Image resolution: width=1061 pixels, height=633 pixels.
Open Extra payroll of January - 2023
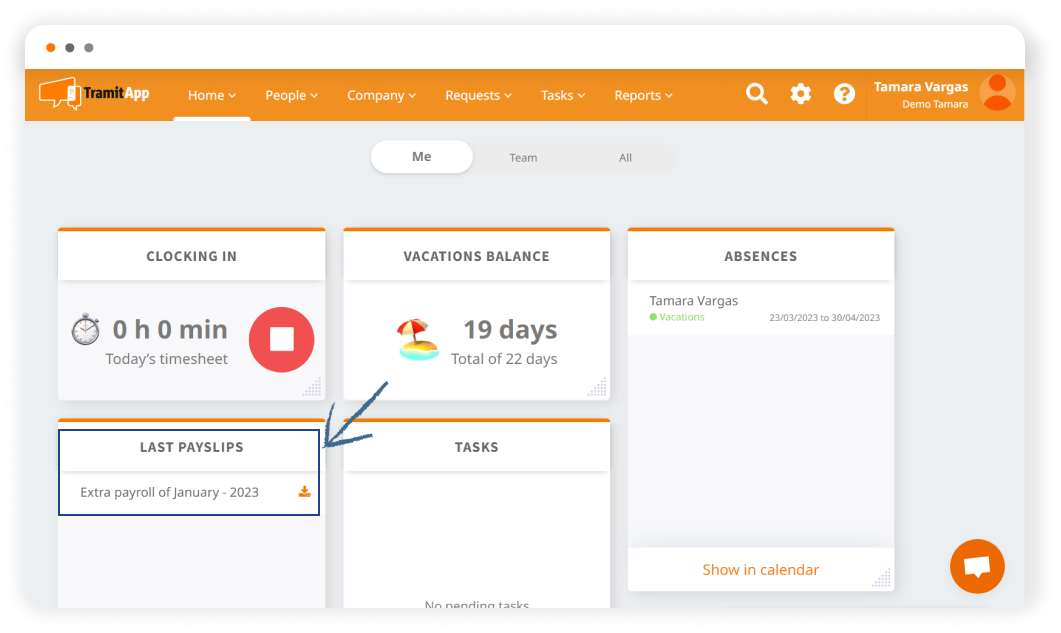coord(169,492)
